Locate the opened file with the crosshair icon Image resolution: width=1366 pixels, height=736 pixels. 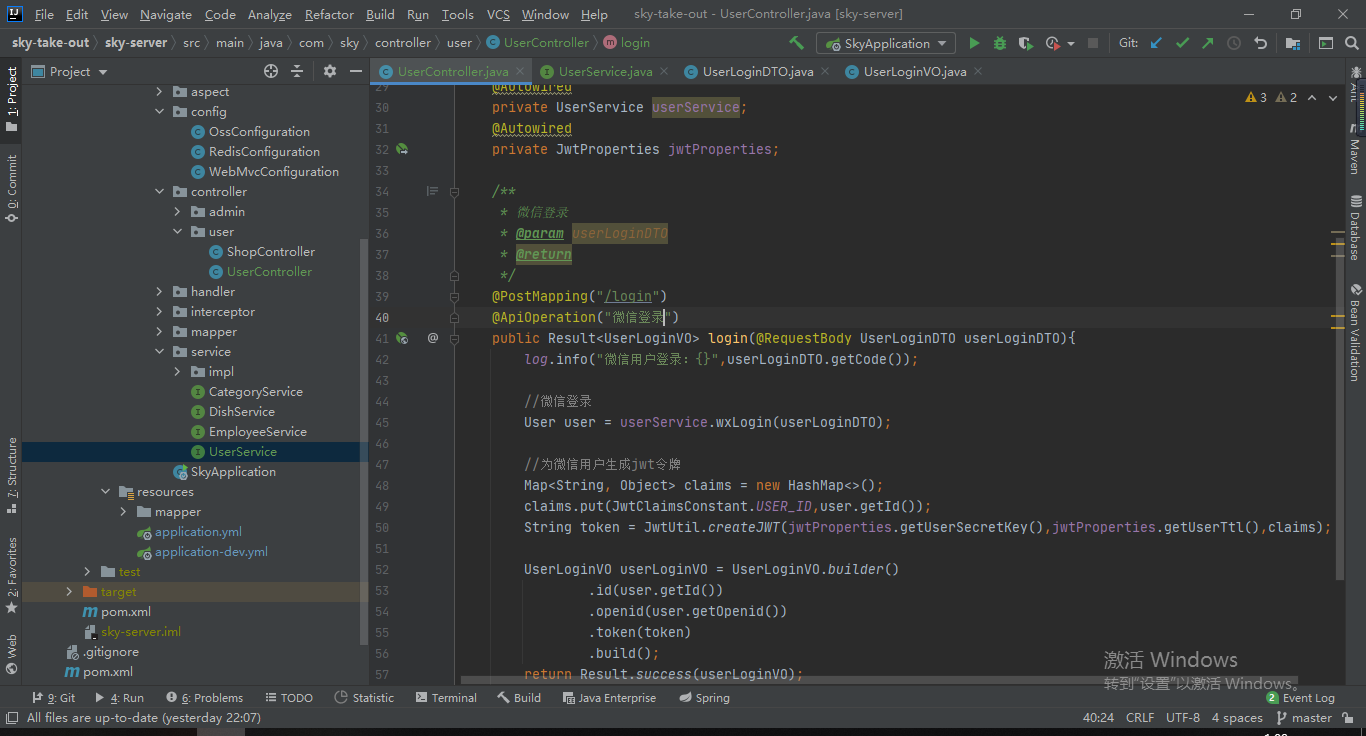point(270,71)
